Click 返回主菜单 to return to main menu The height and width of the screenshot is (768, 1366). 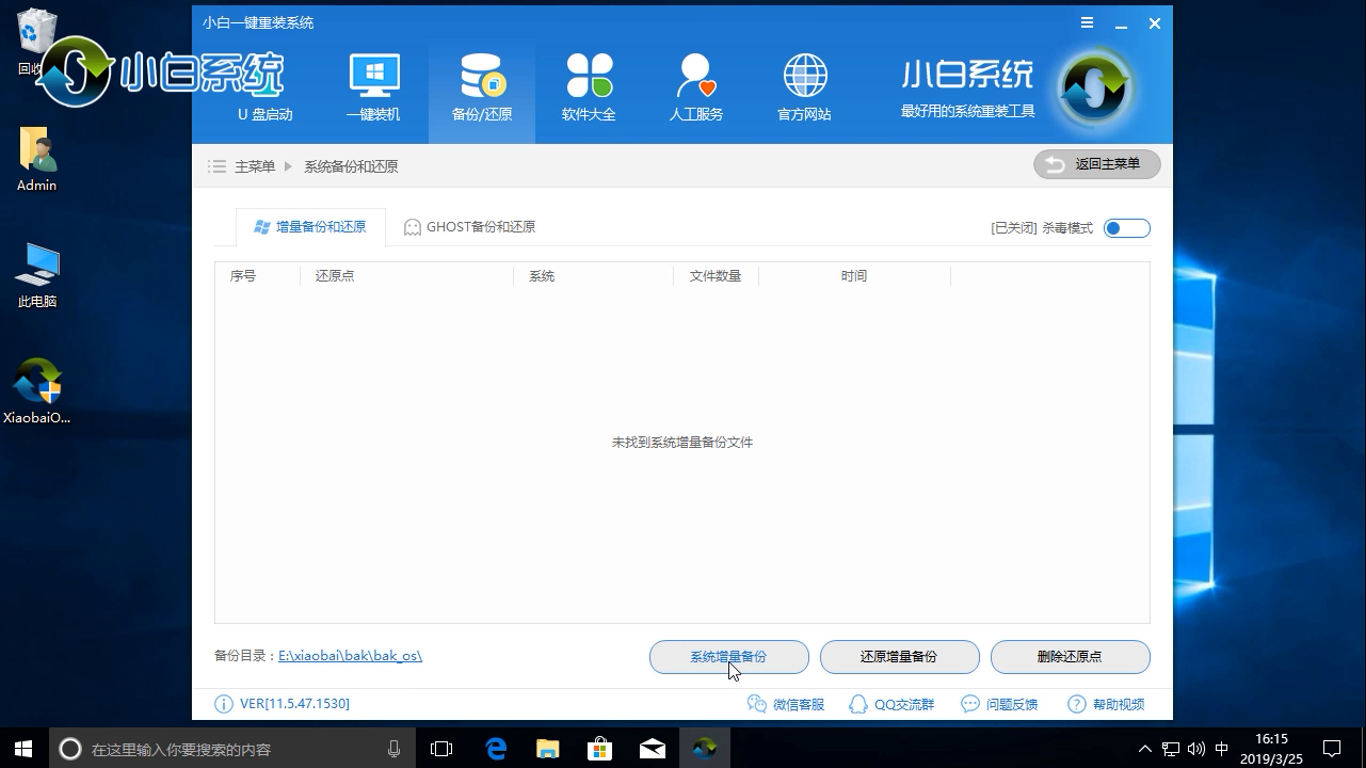coord(1097,164)
